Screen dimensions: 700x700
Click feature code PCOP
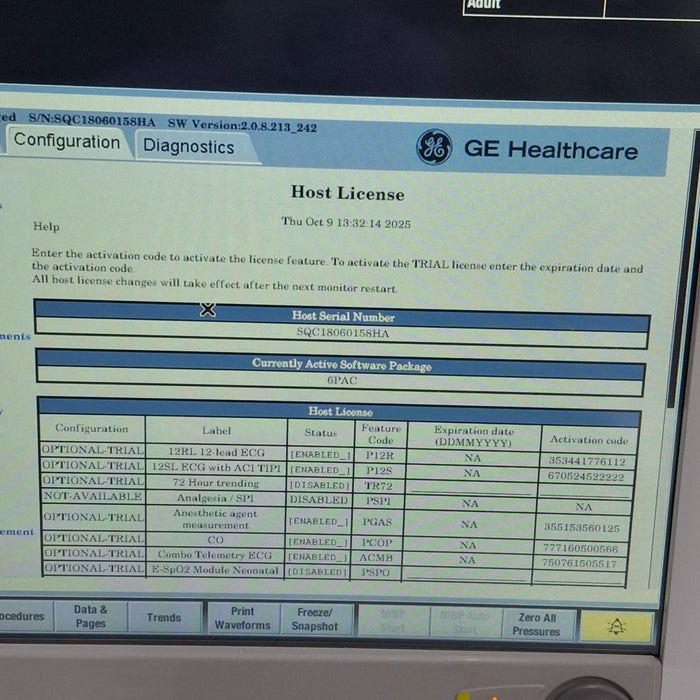click(377, 543)
